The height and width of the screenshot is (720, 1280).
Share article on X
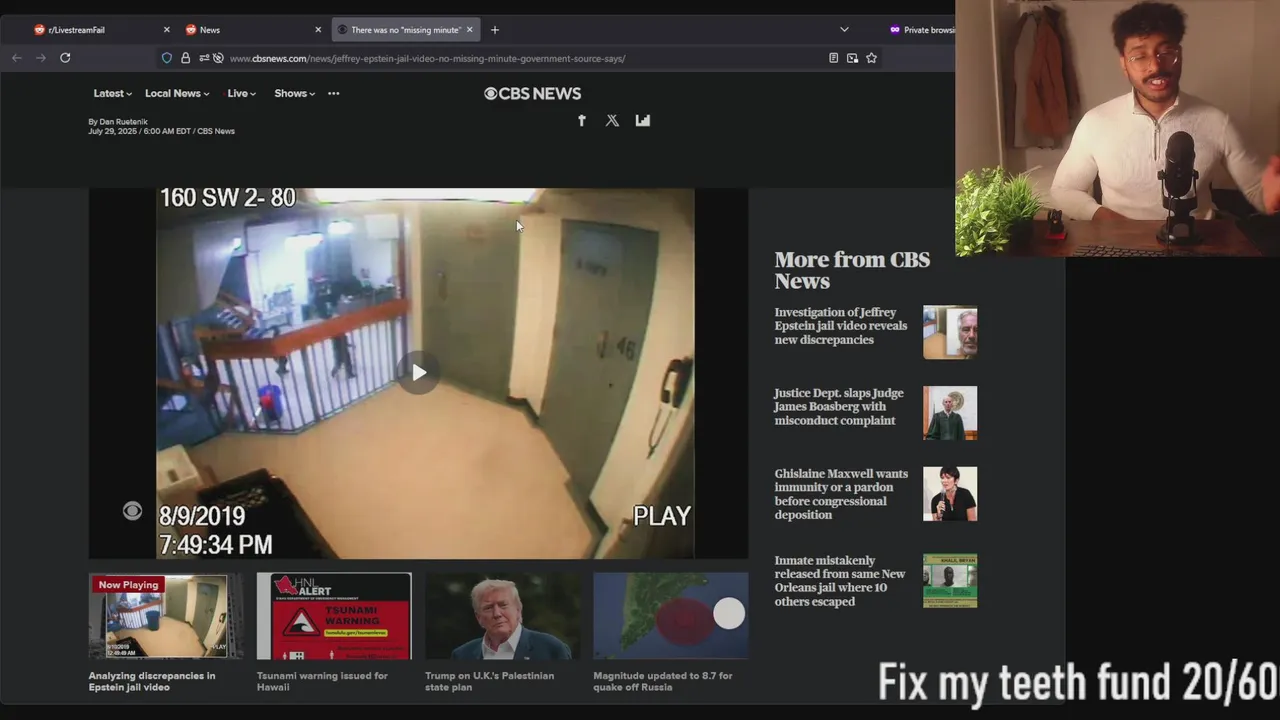click(x=612, y=120)
